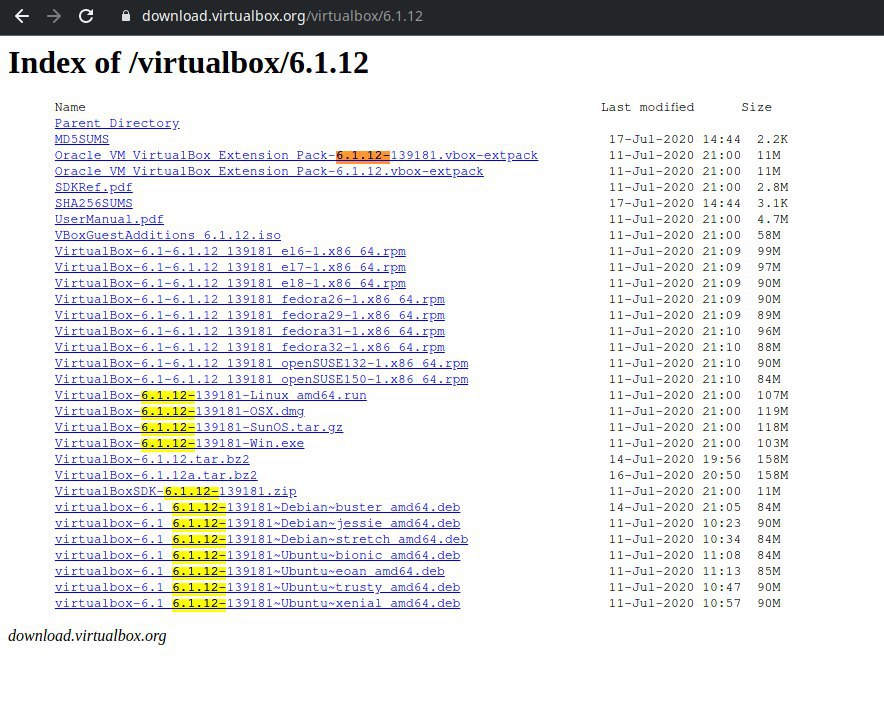Click the 119M size of the OSX dmg
The image size is (884, 714).
tap(772, 411)
